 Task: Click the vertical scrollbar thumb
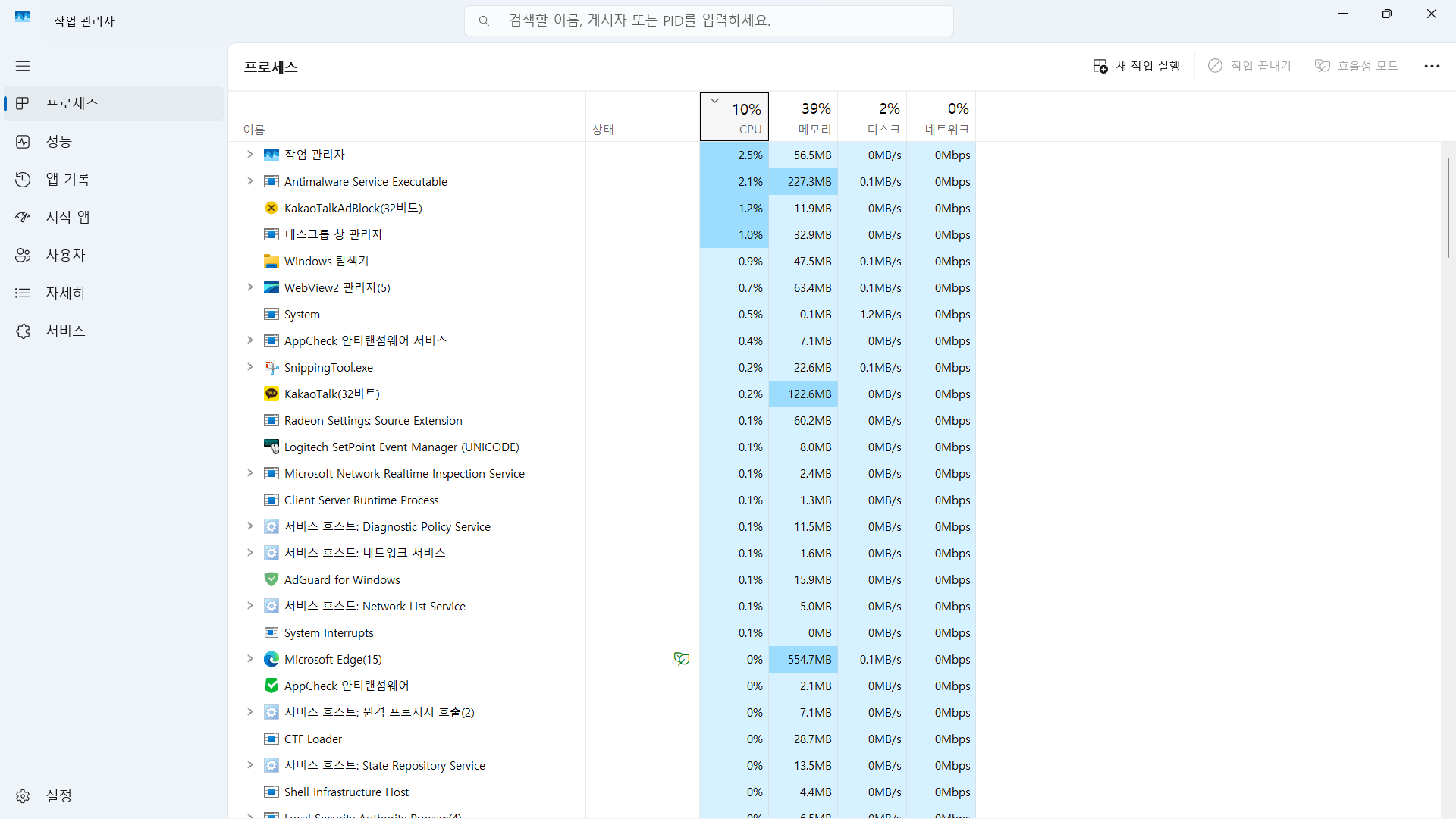click(x=1448, y=206)
